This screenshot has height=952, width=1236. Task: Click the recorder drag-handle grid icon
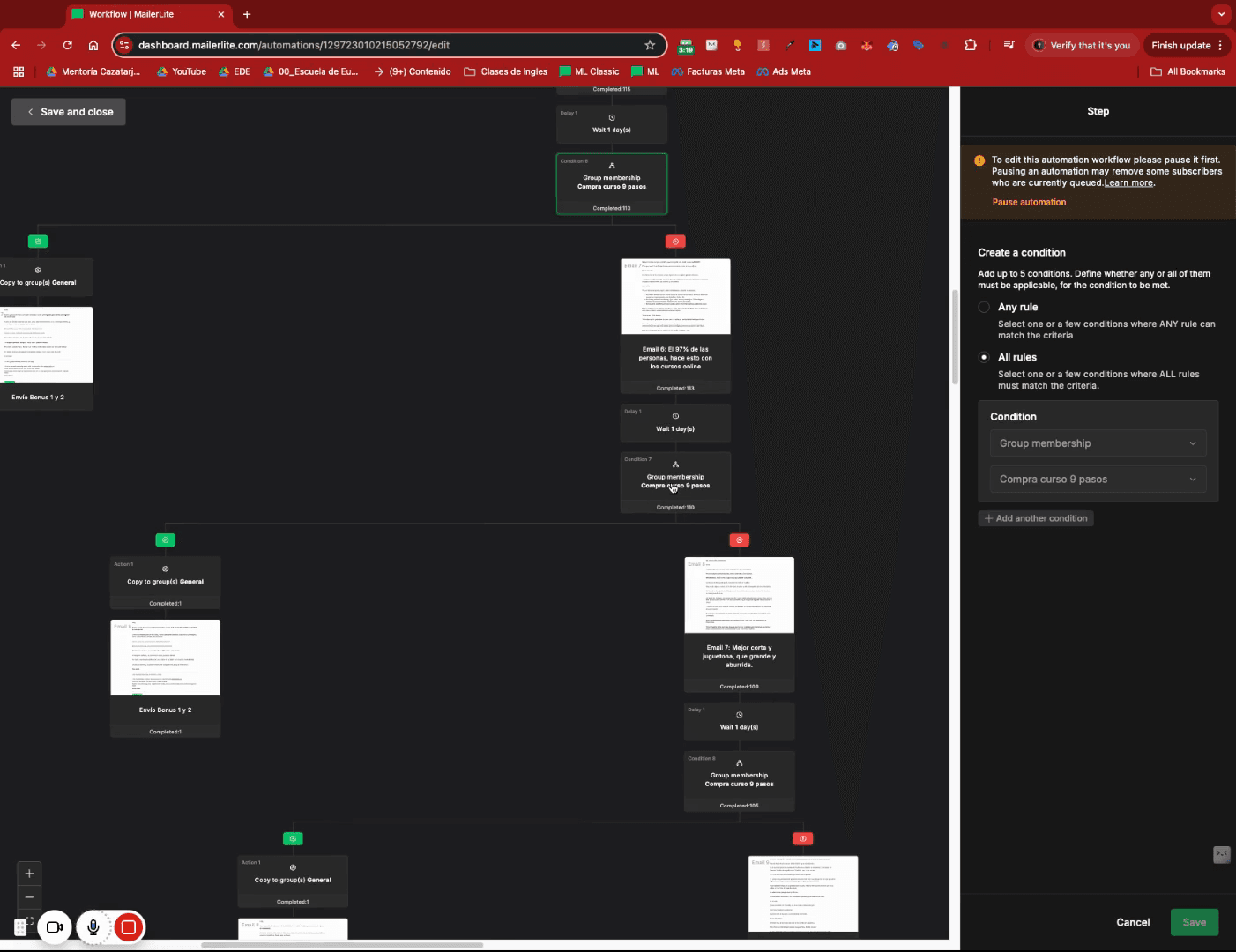coord(20,927)
